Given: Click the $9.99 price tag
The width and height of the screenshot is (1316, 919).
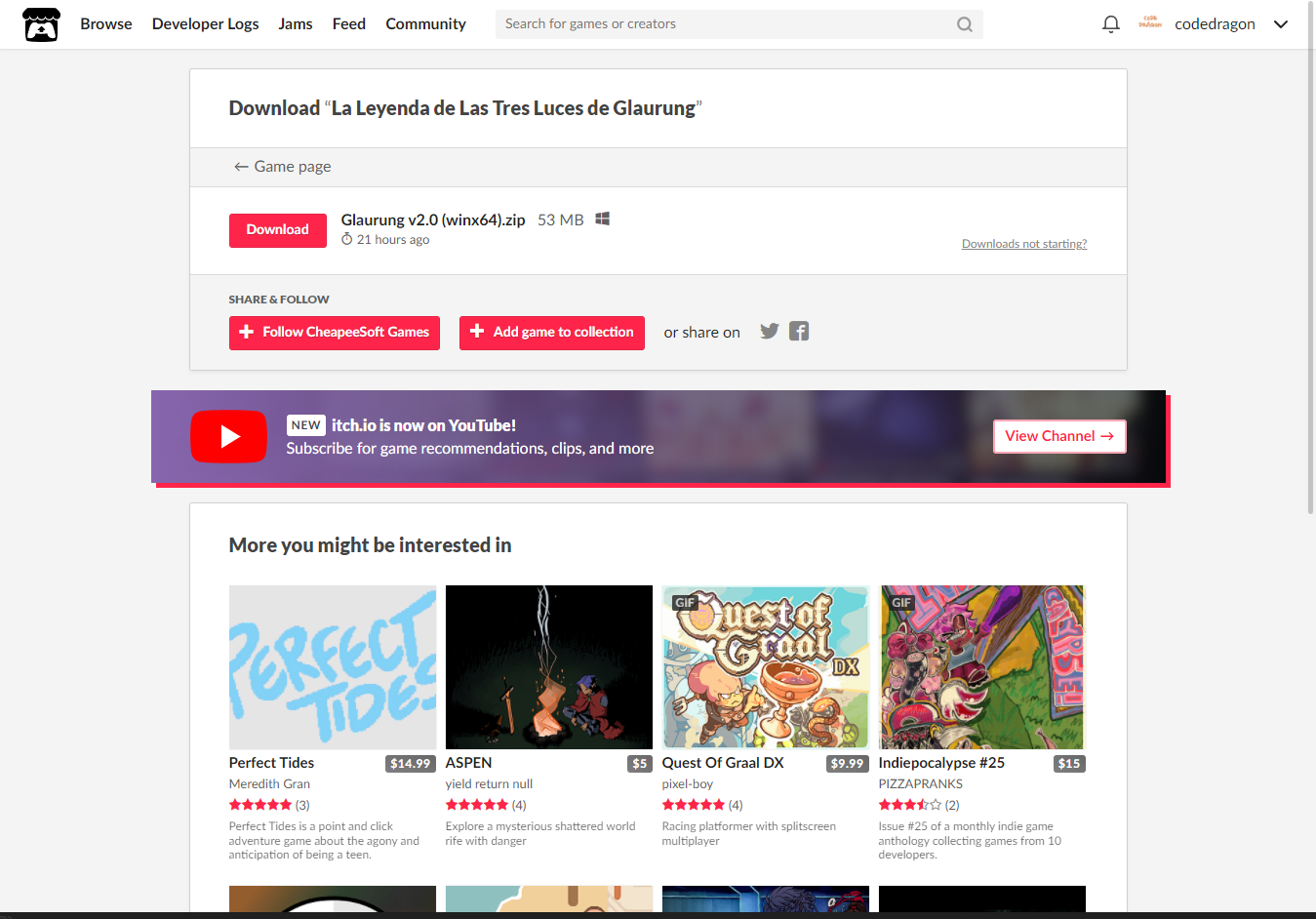Looking at the screenshot, I should point(848,764).
